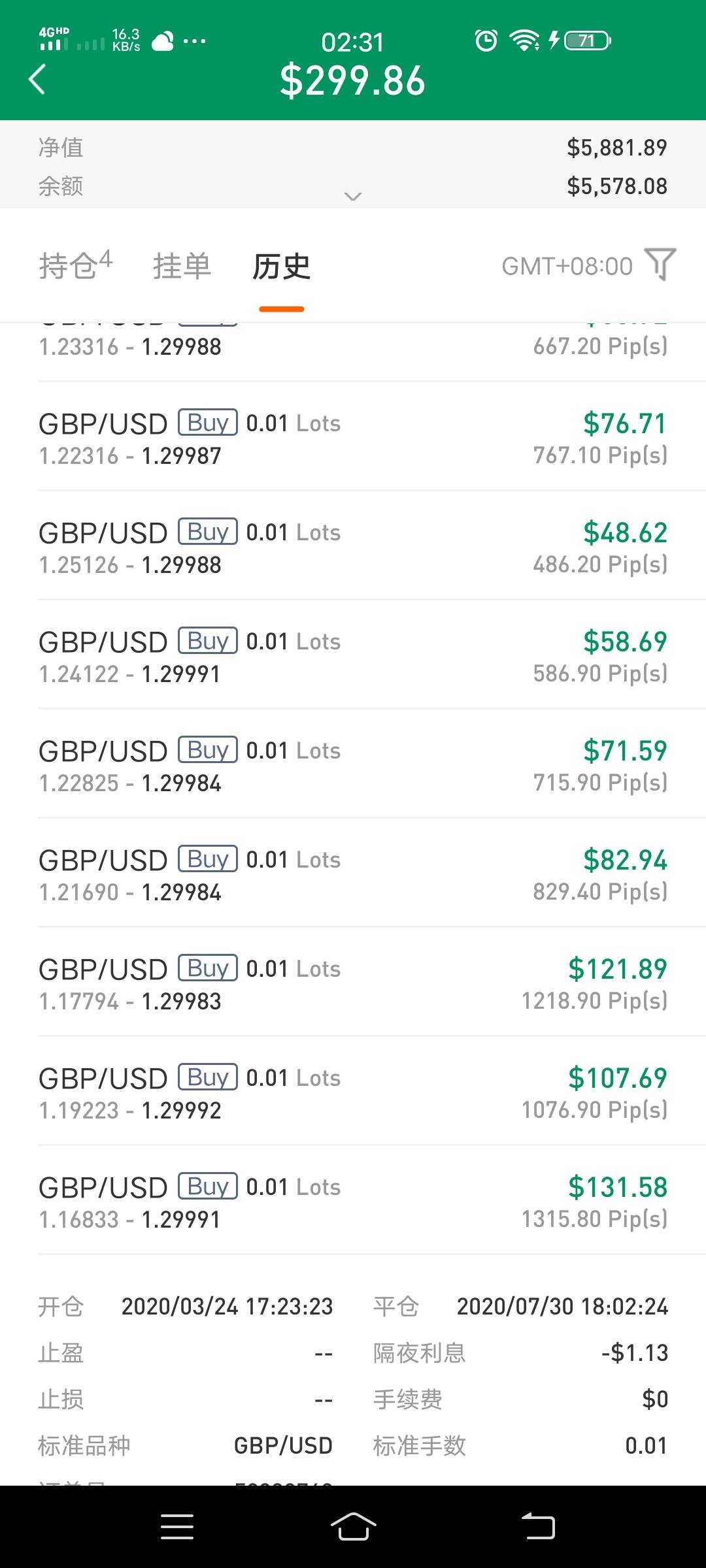Image resolution: width=706 pixels, height=1568 pixels.
Task: Switch to the 持仓 positions tab
Action: [75, 265]
